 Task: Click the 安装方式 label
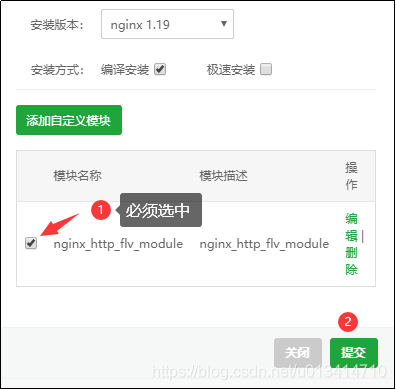coord(57,70)
